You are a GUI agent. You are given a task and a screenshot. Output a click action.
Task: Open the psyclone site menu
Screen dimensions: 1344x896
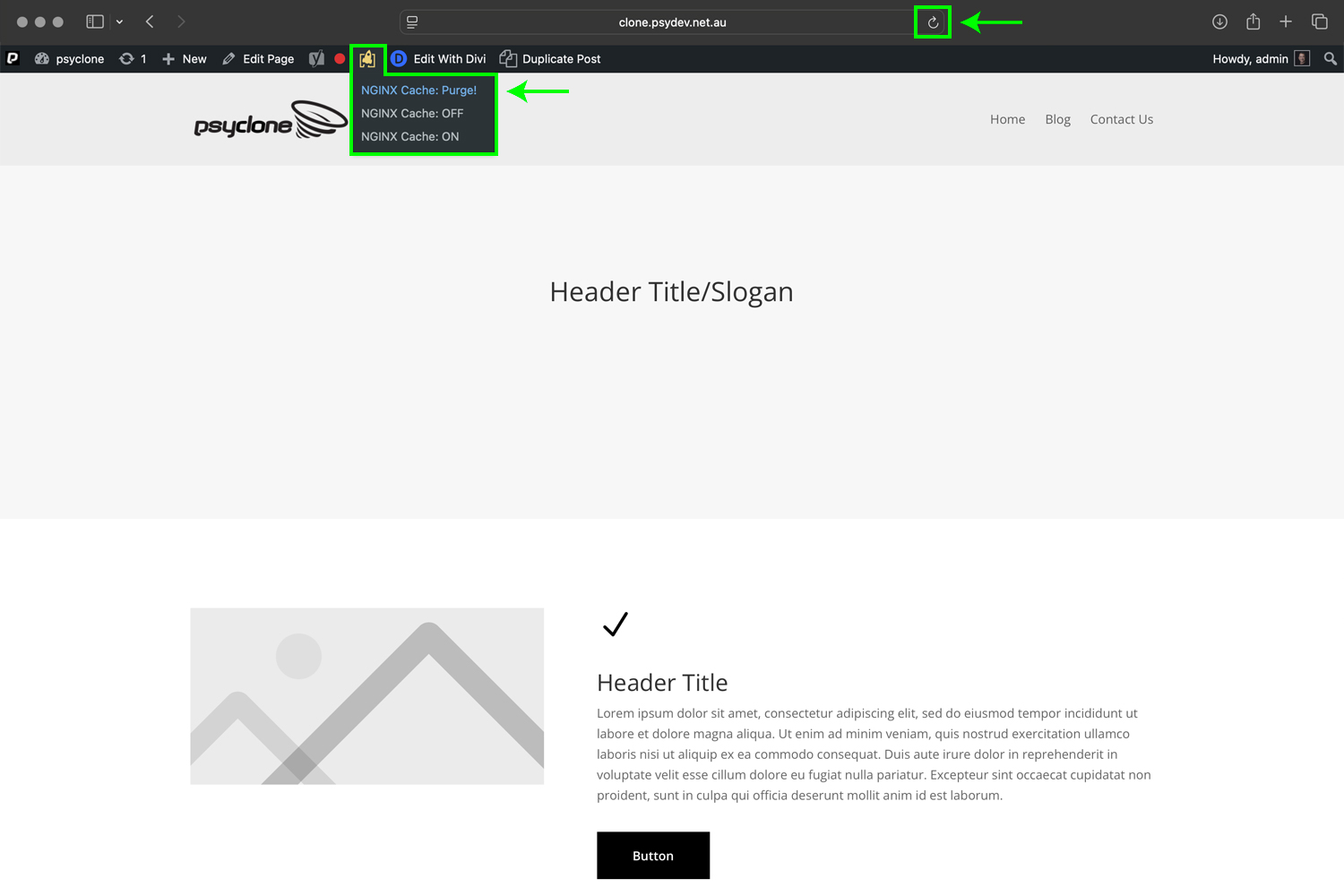[69, 58]
